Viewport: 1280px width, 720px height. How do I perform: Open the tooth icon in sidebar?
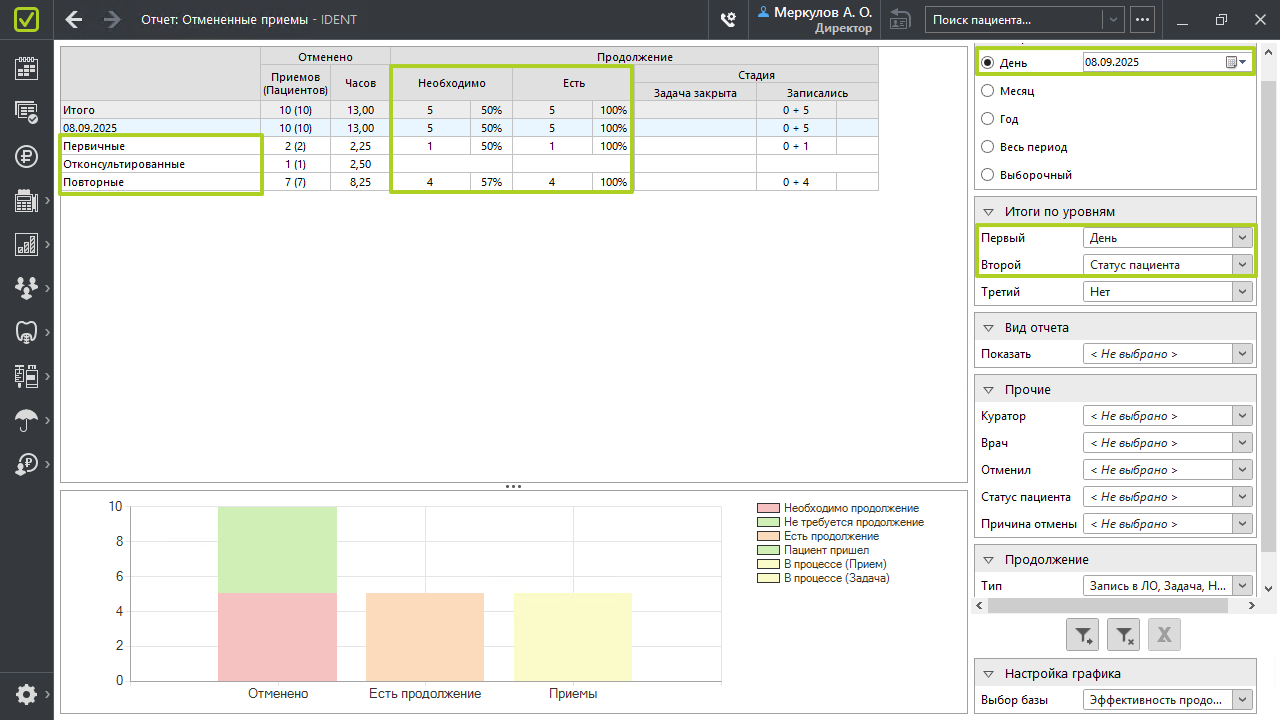[27, 332]
